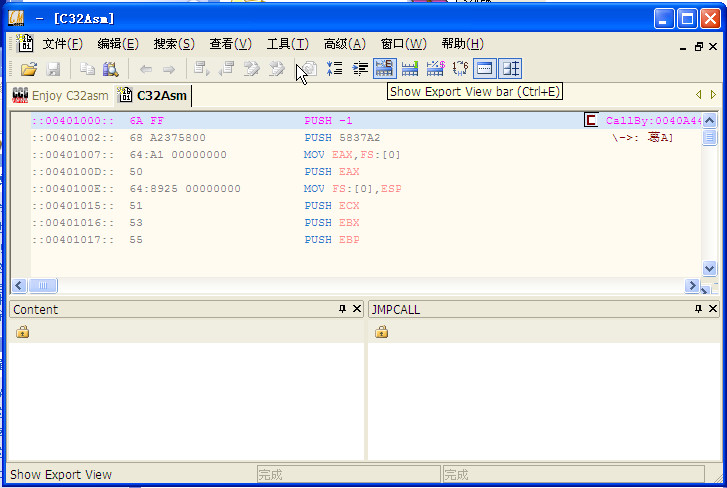Open the 文件(F) menu
The image size is (727, 488).
pos(63,44)
